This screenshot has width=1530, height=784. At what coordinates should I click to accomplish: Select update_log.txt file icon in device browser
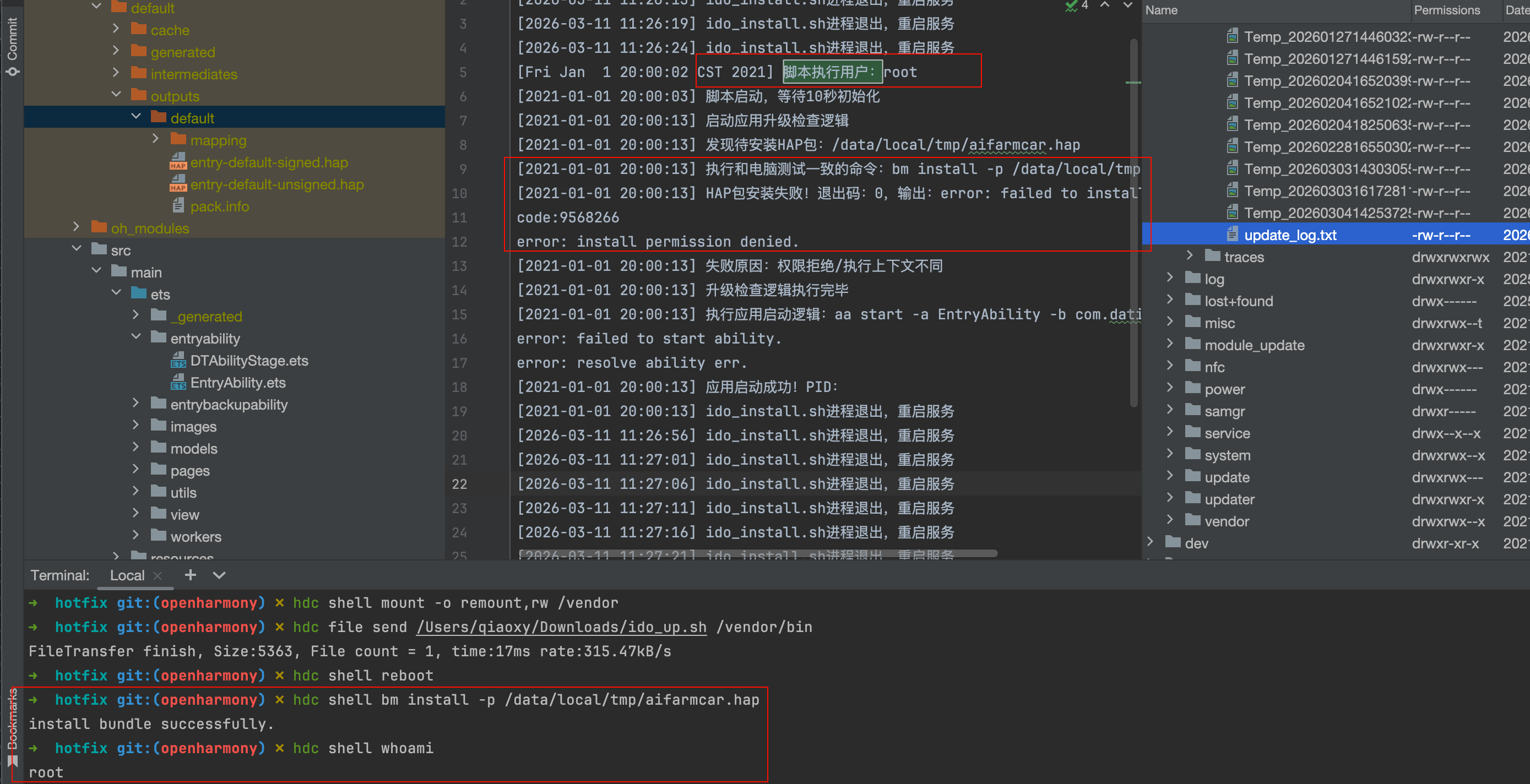pos(1232,235)
